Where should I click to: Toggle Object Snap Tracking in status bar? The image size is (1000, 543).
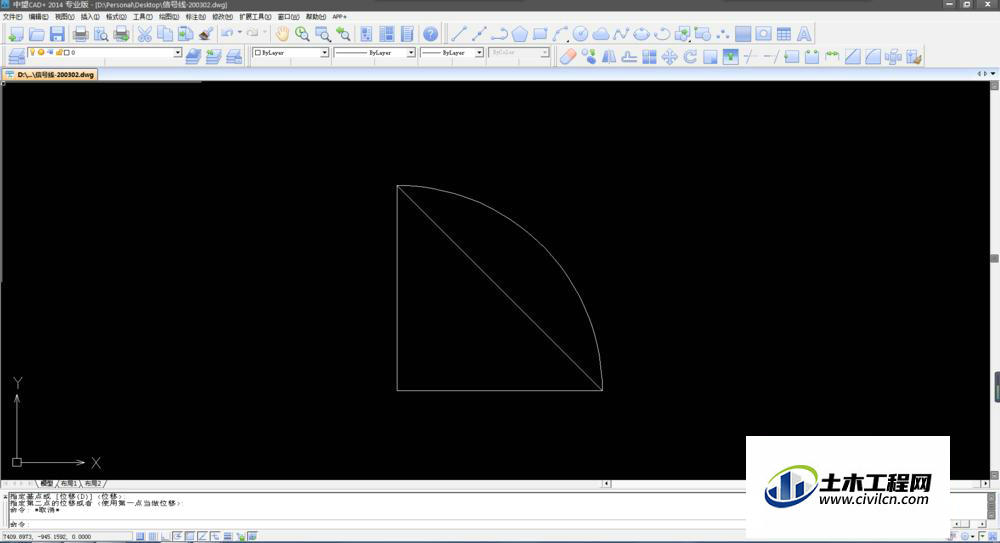click(x=203, y=537)
